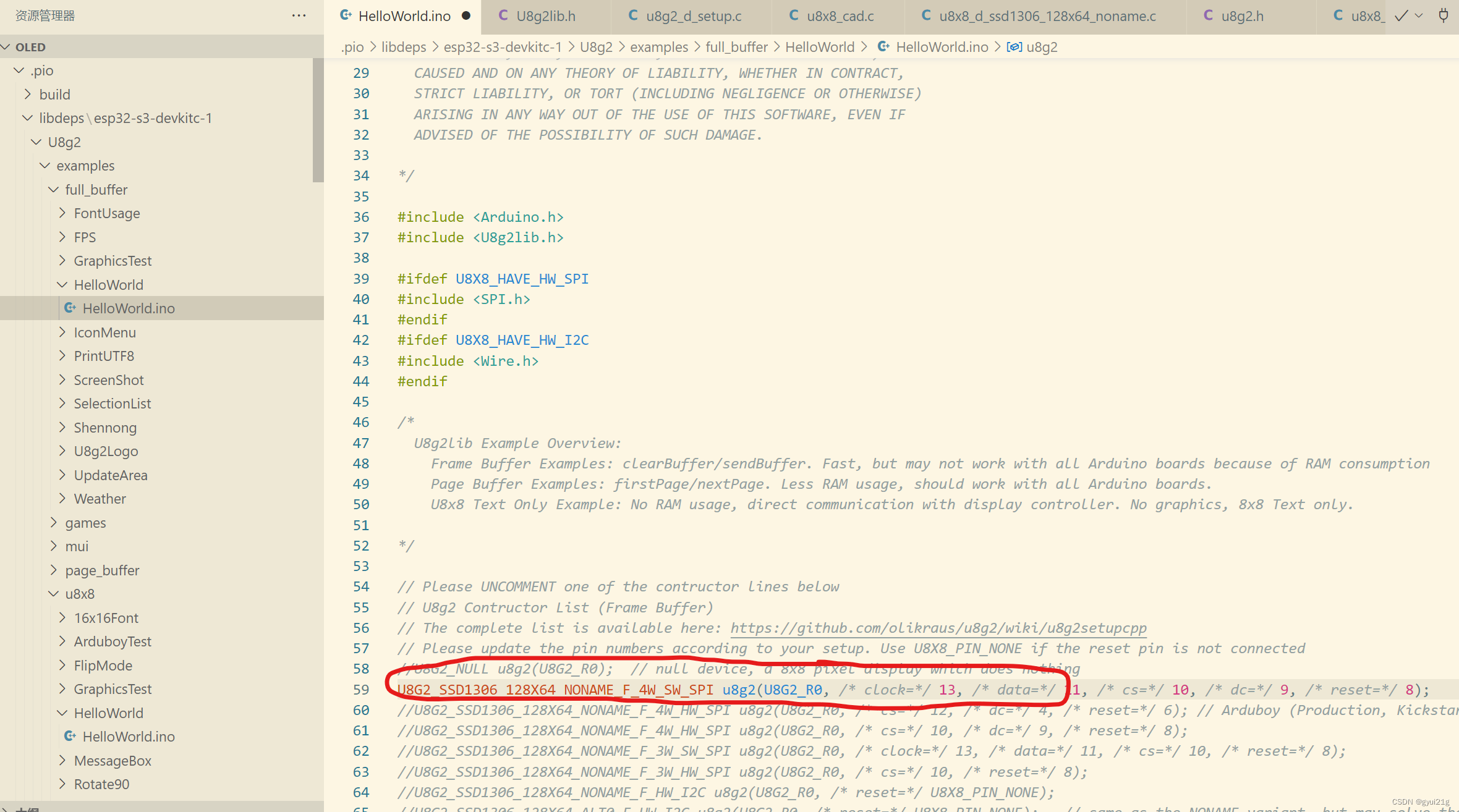Click the PlatformIO Build checkmark icon

(1402, 15)
